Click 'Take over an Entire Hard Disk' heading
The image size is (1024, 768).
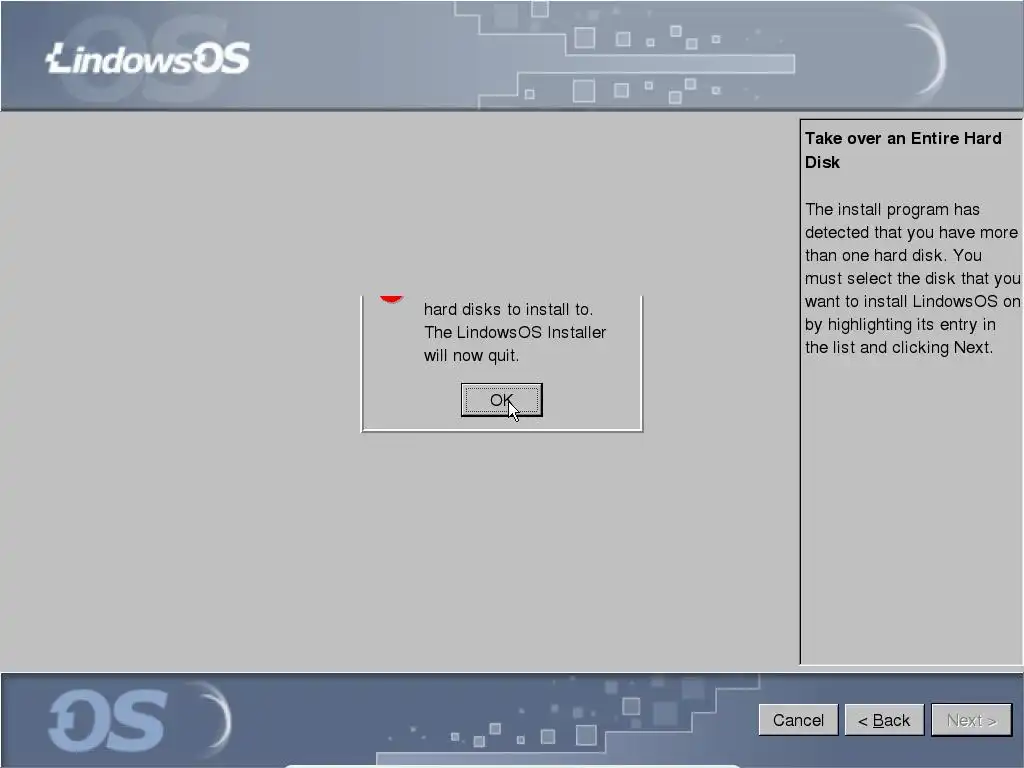coord(903,150)
